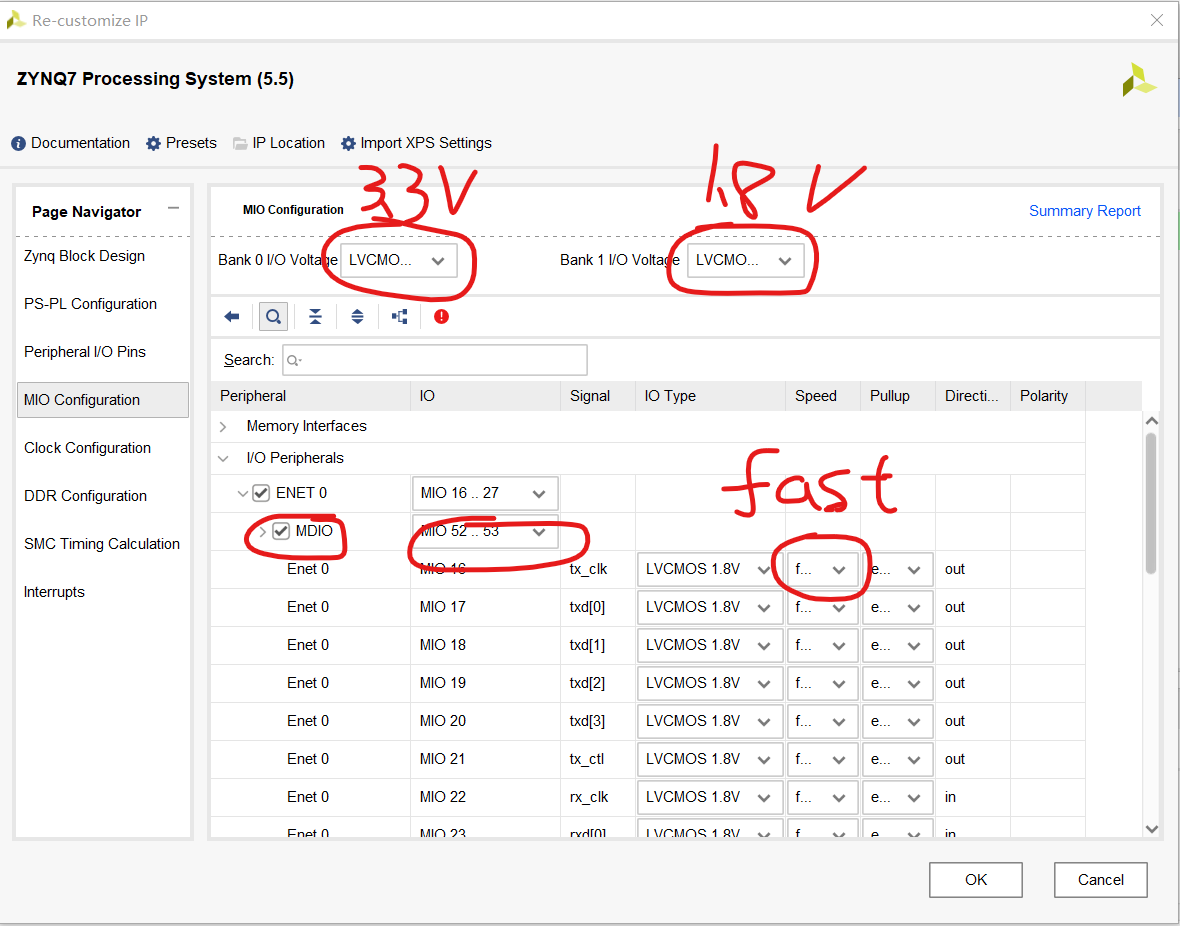Open the Bank 1 I/O Voltage dropdown

(745, 260)
